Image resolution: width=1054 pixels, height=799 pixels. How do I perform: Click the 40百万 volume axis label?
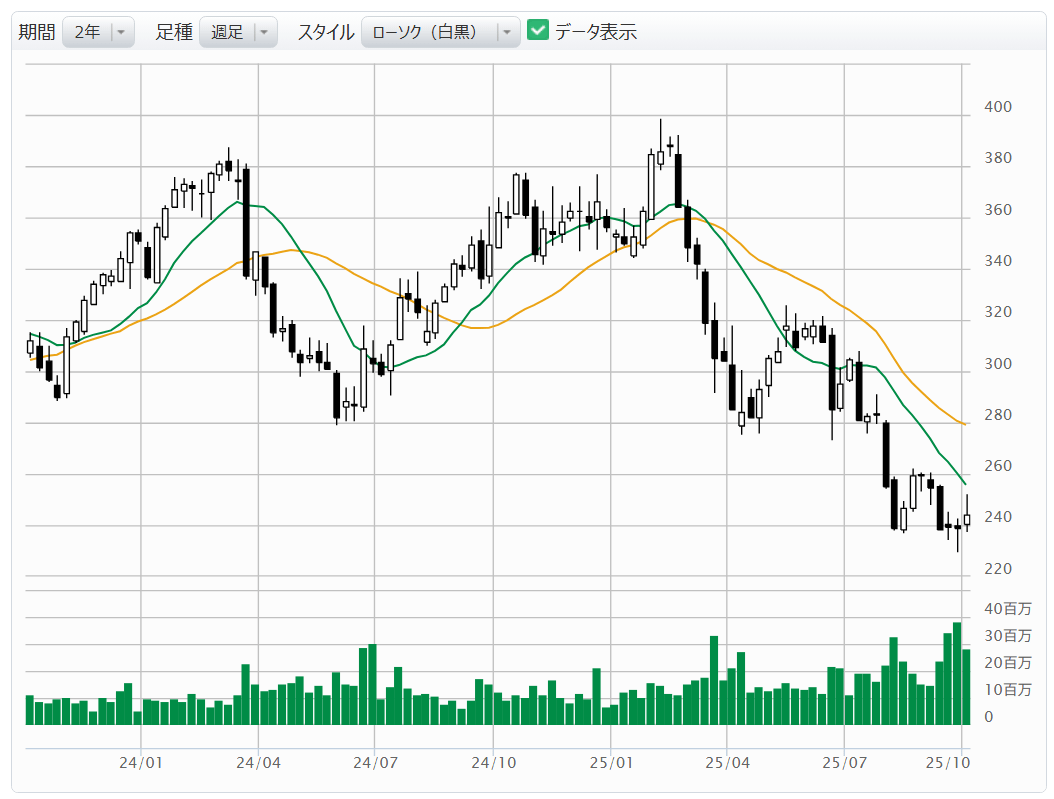(1007, 609)
